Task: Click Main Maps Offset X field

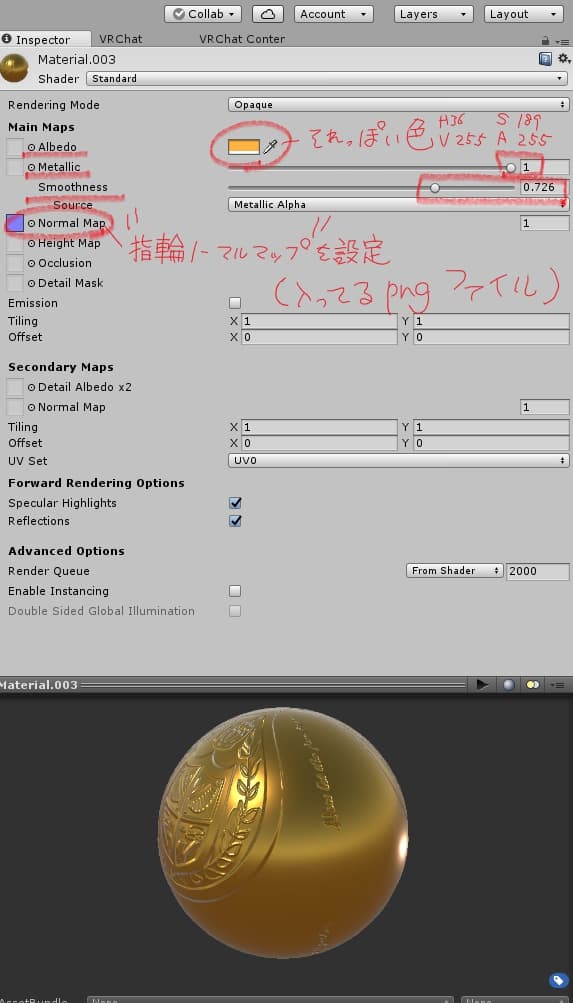Action: 319,337
